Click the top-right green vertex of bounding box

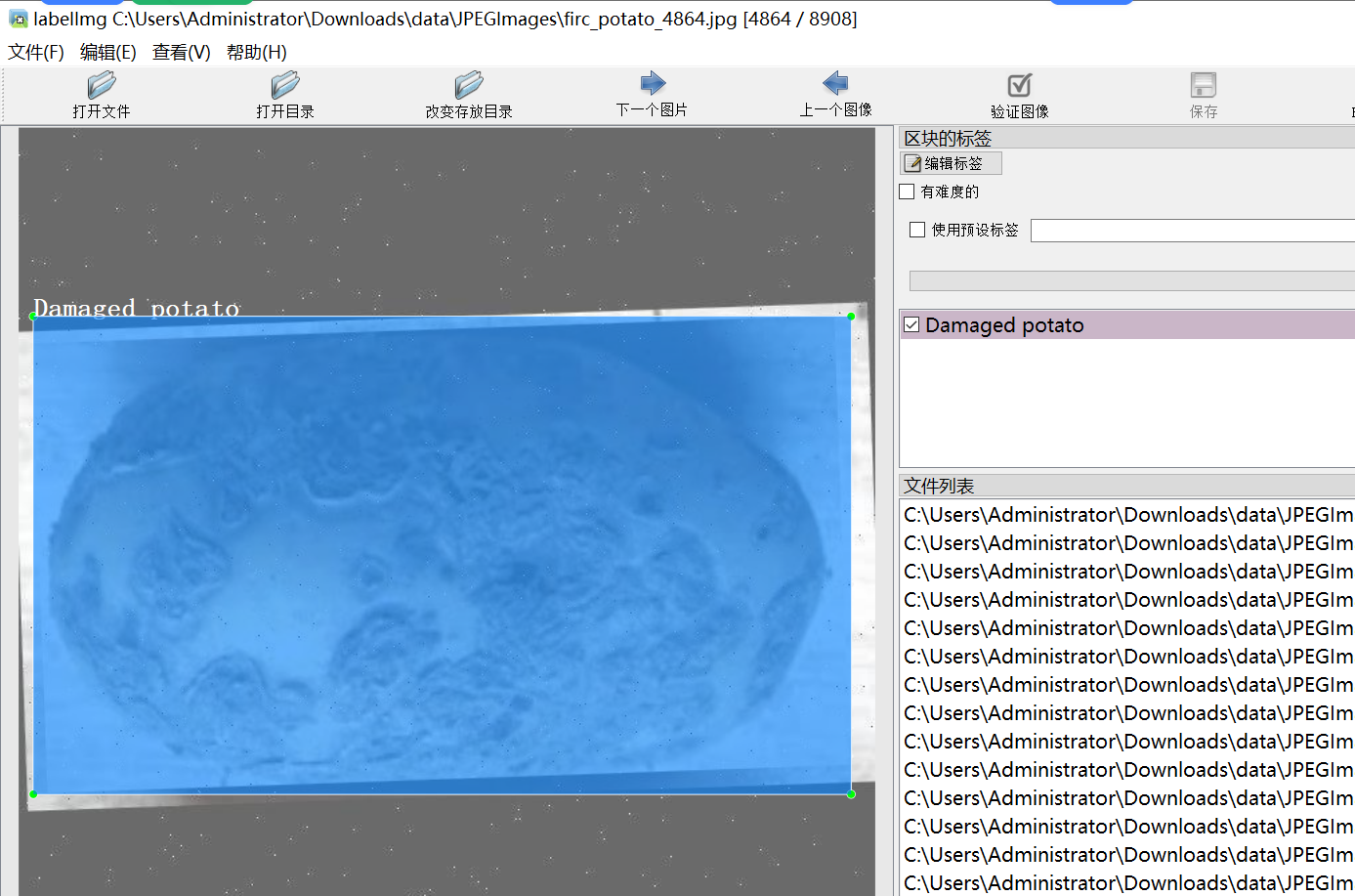pos(852,316)
